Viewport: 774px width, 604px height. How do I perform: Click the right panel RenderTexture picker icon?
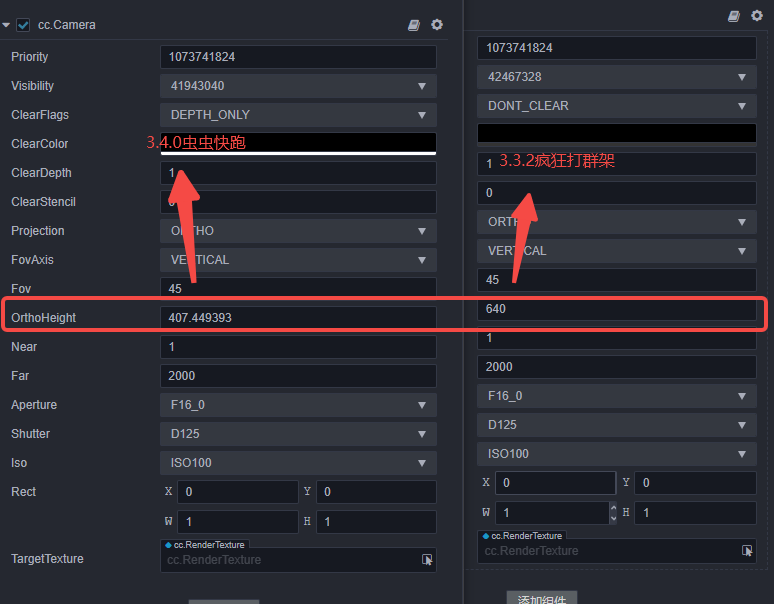tap(747, 551)
